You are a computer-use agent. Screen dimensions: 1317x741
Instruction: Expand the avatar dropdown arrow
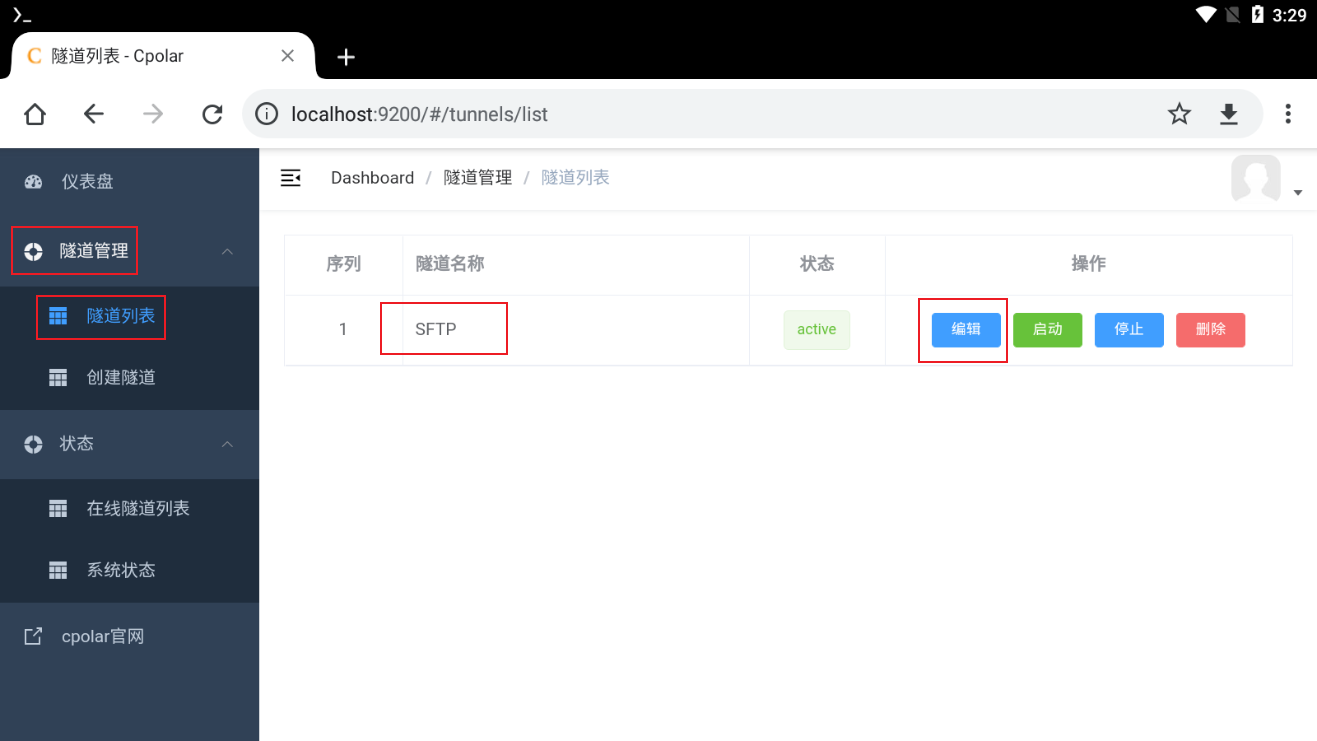pos(1298,192)
